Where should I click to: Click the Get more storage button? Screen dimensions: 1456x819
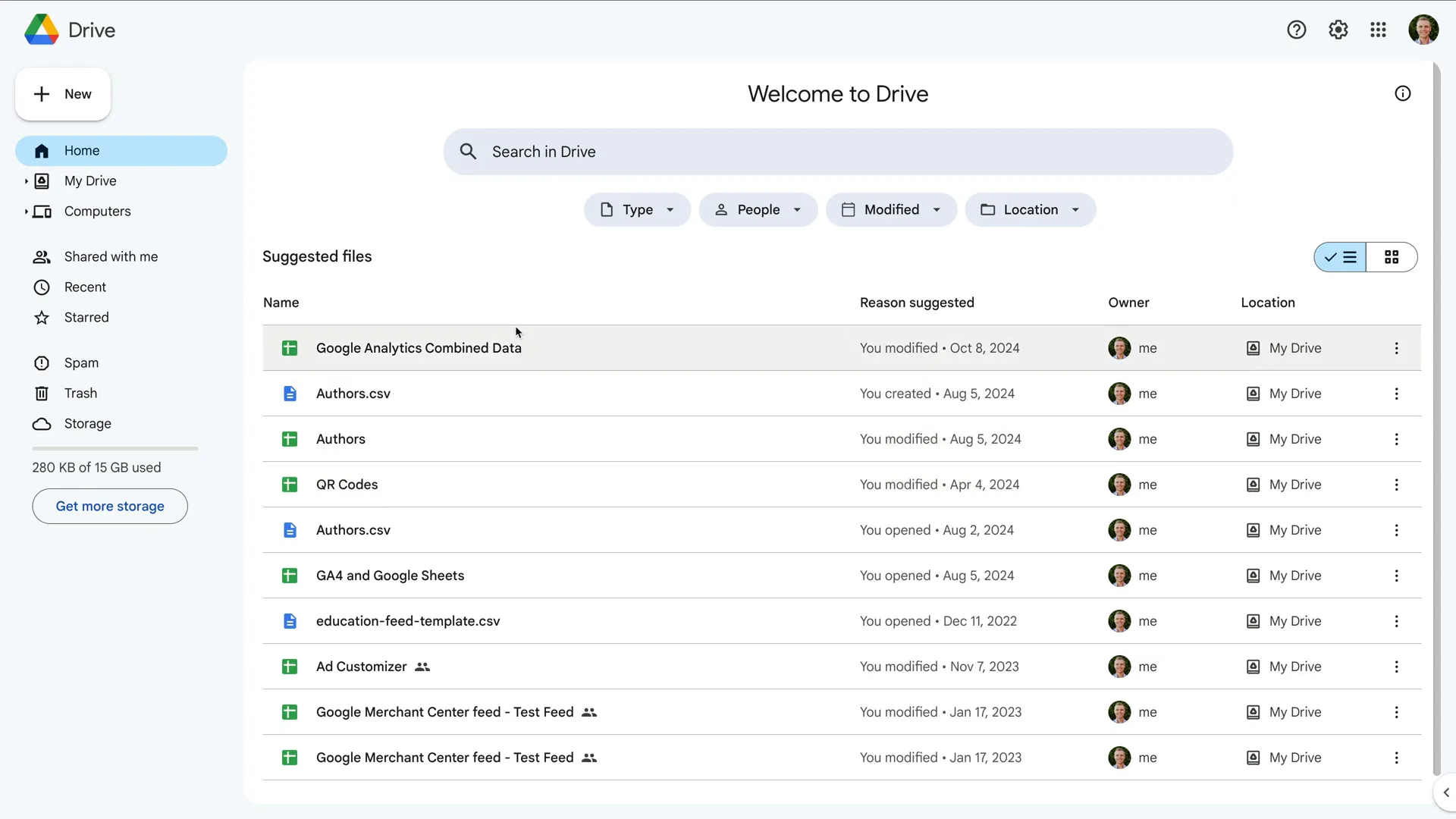(x=109, y=506)
